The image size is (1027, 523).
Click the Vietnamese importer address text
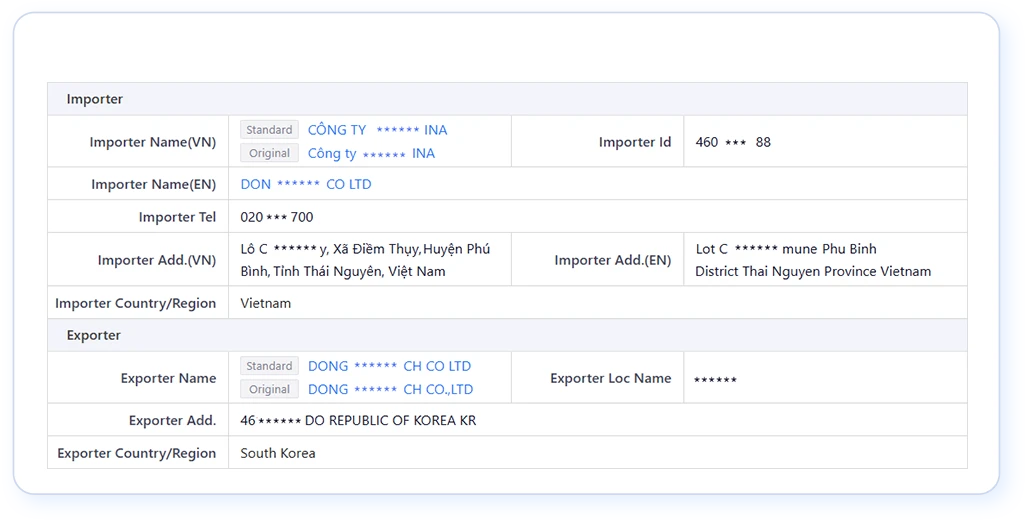click(x=365, y=260)
